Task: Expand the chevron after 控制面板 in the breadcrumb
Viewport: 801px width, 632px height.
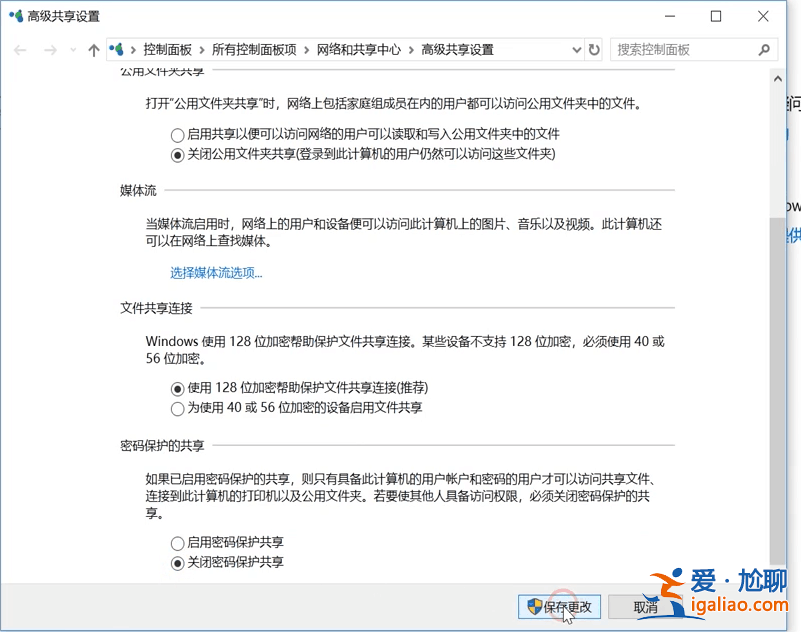Action: [x=203, y=49]
